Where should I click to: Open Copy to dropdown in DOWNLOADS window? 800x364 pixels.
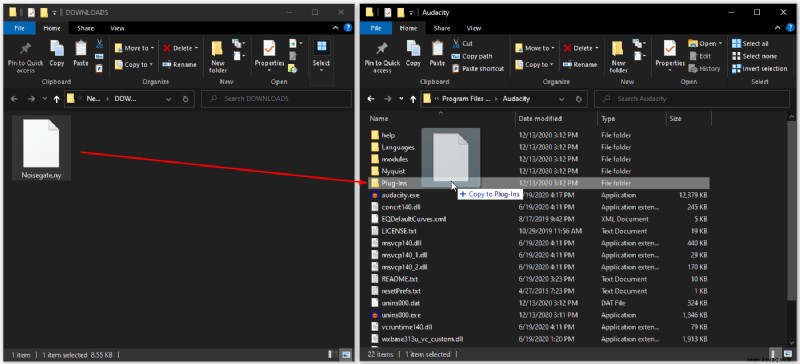click(x=133, y=64)
